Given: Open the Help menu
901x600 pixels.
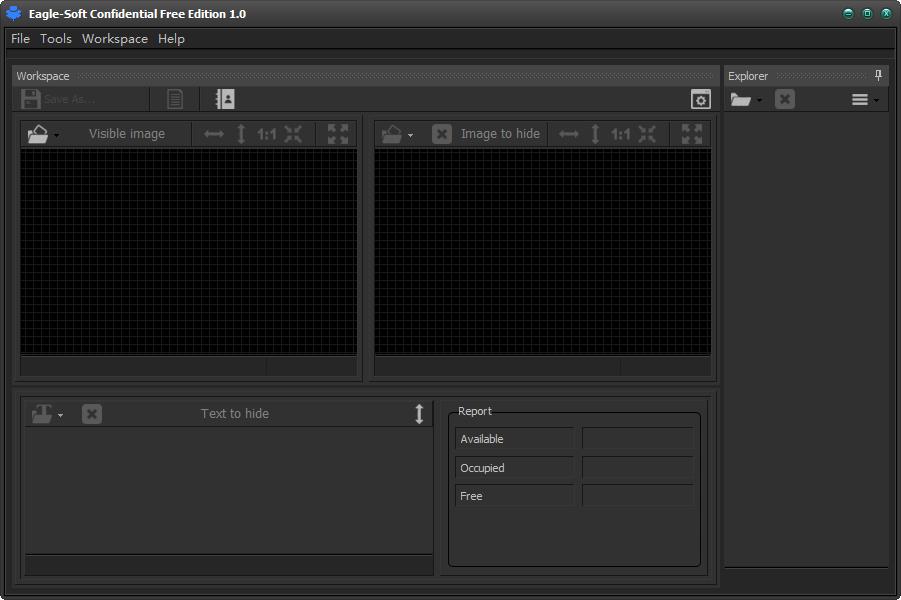Looking at the screenshot, I should pyautogui.click(x=171, y=39).
